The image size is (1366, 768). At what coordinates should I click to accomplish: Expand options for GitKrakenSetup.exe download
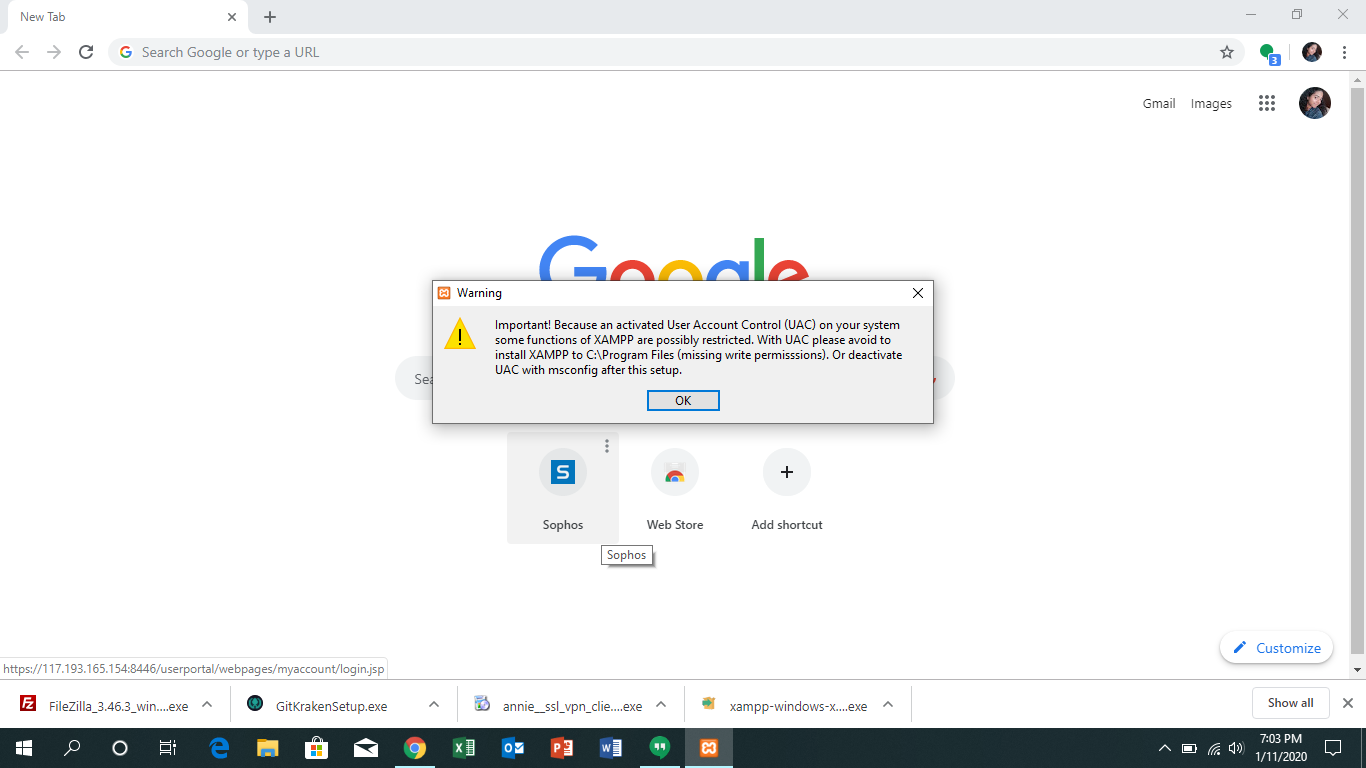[434, 704]
